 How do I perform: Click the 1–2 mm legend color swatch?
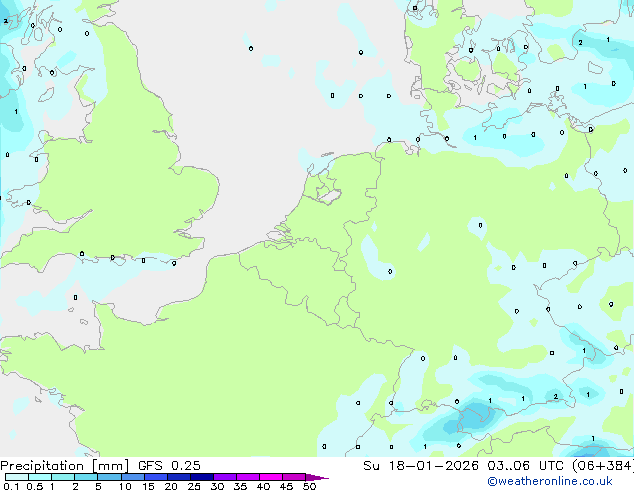(x=63, y=477)
